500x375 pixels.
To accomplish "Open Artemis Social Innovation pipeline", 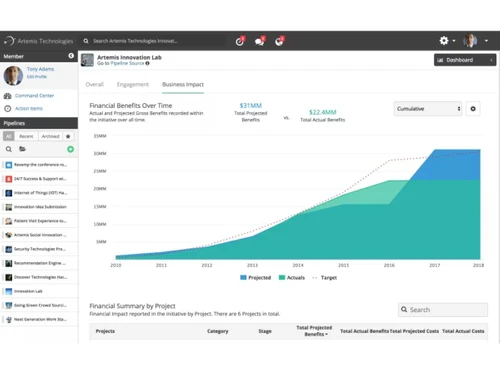I will click(x=40, y=235).
